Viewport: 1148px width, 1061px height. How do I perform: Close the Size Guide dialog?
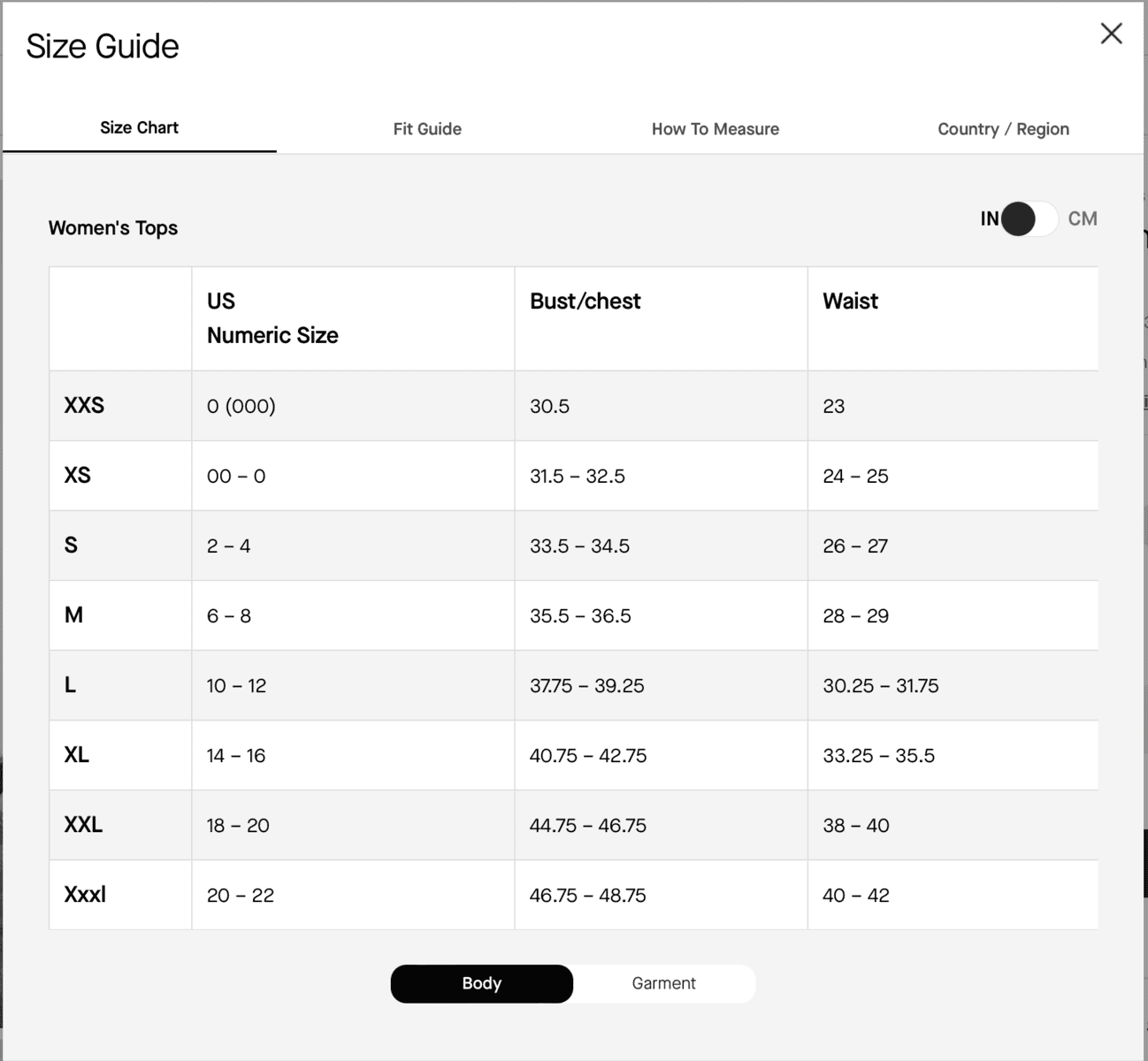[1111, 34]
